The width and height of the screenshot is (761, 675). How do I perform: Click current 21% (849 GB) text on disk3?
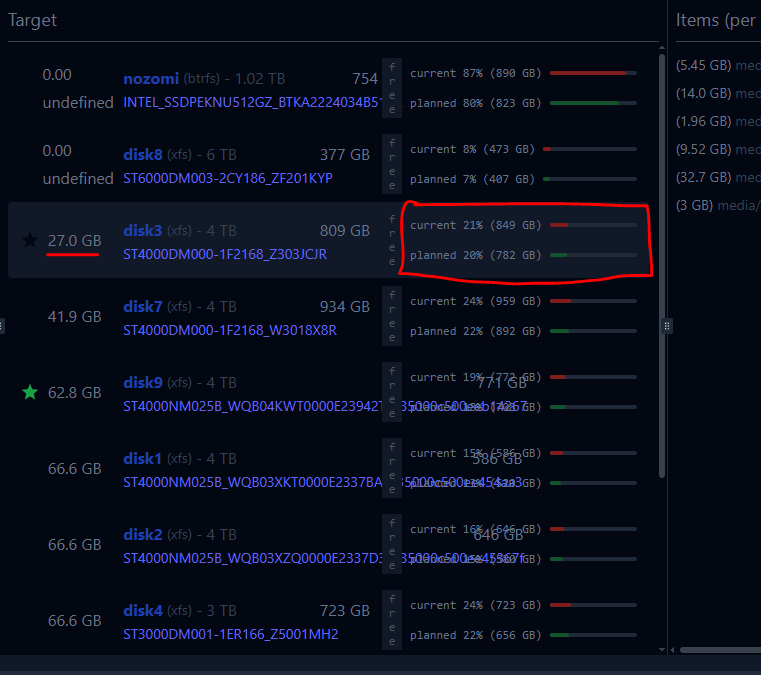(x=475, y=225)
